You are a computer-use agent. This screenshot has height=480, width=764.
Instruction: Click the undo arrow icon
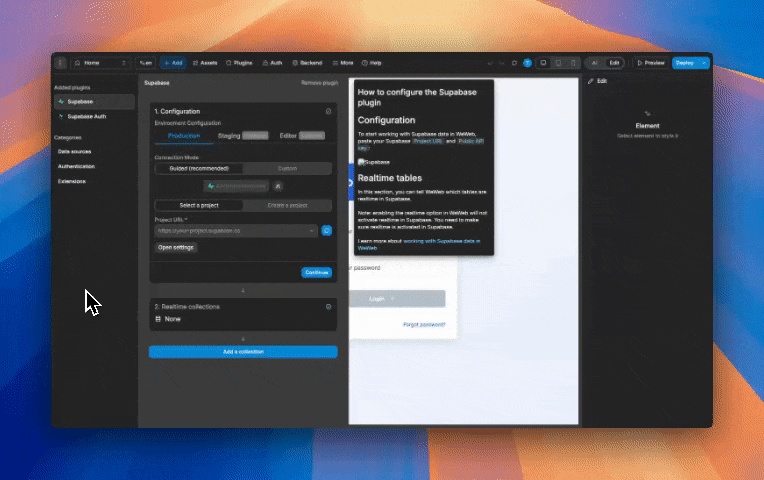[x=490, y=63]
